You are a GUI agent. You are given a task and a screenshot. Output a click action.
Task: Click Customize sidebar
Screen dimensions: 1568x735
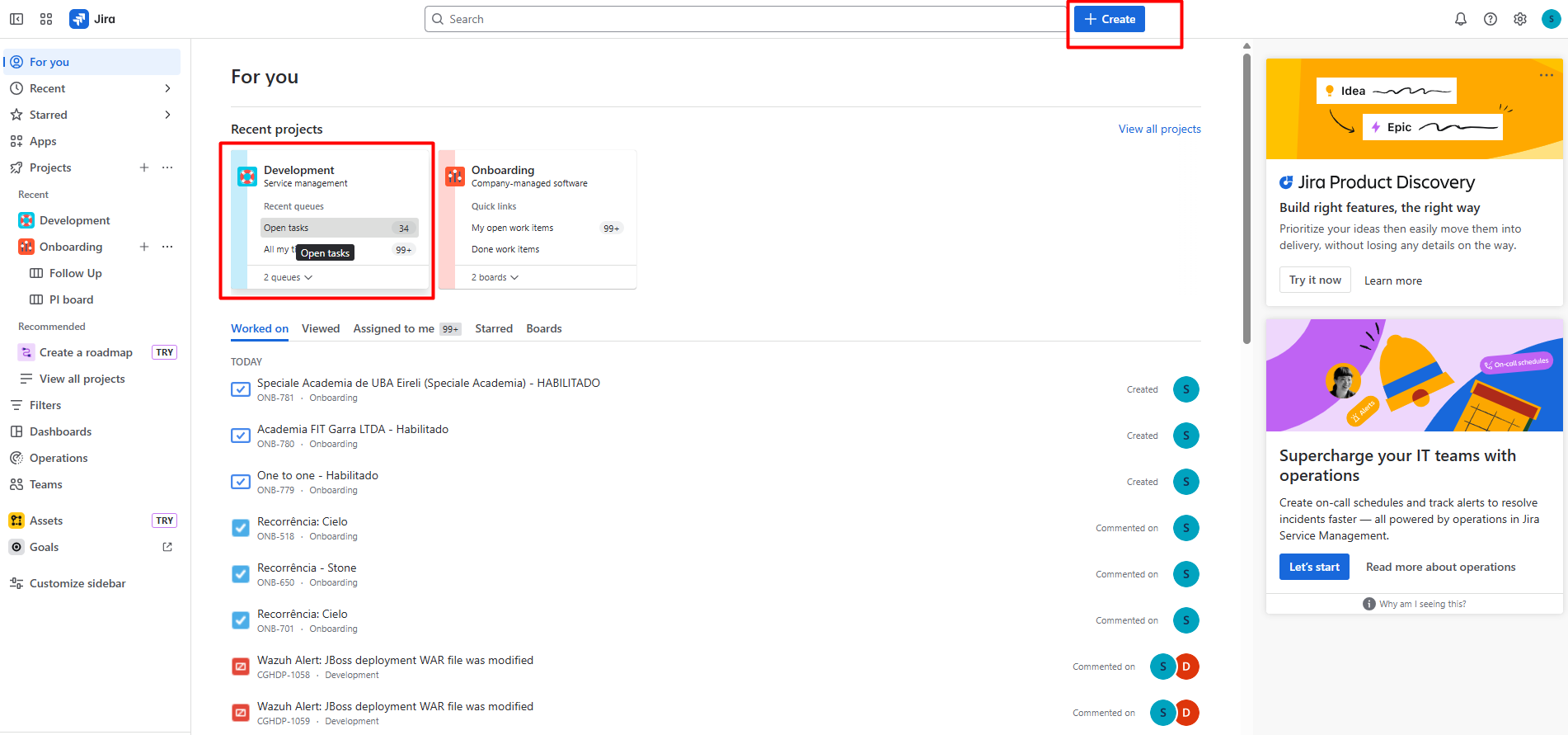click(x=77, y=583)
